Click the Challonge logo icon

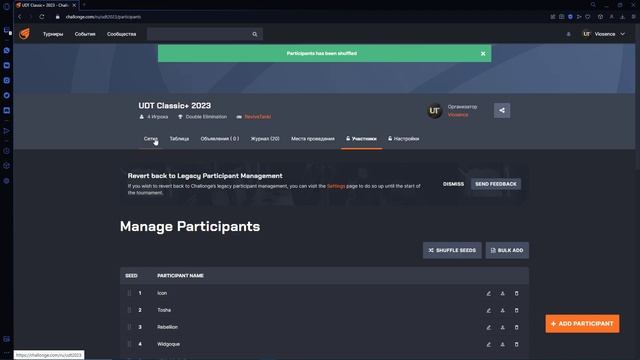24,34
